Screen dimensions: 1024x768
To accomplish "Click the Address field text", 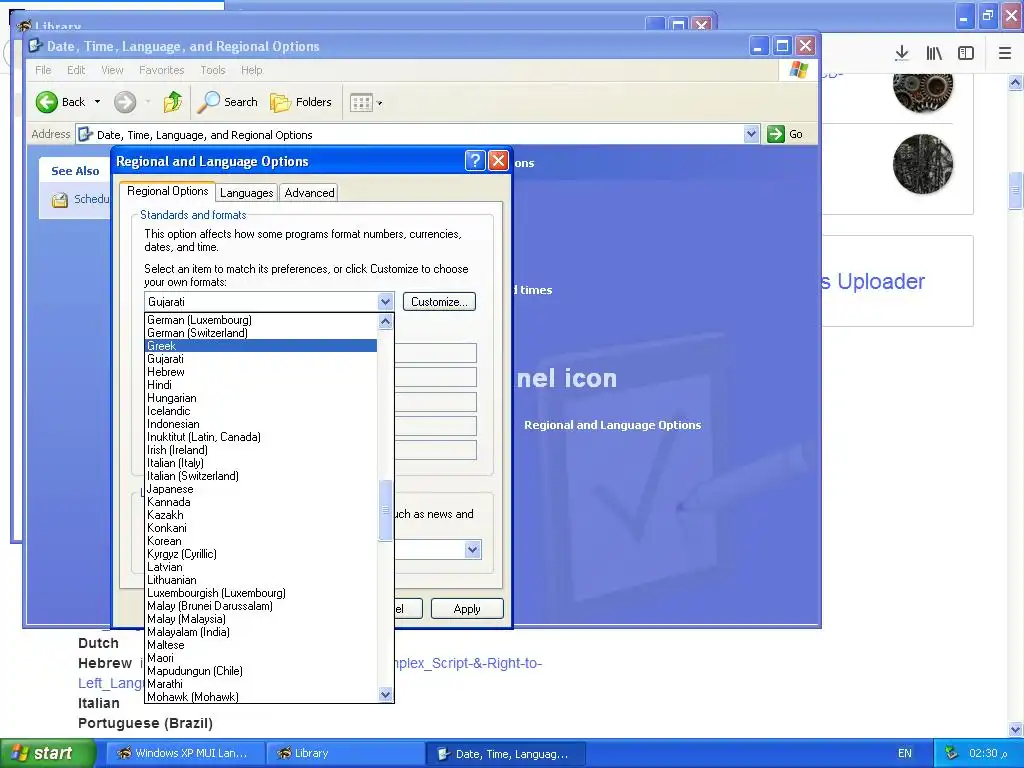I will [204, 135].
